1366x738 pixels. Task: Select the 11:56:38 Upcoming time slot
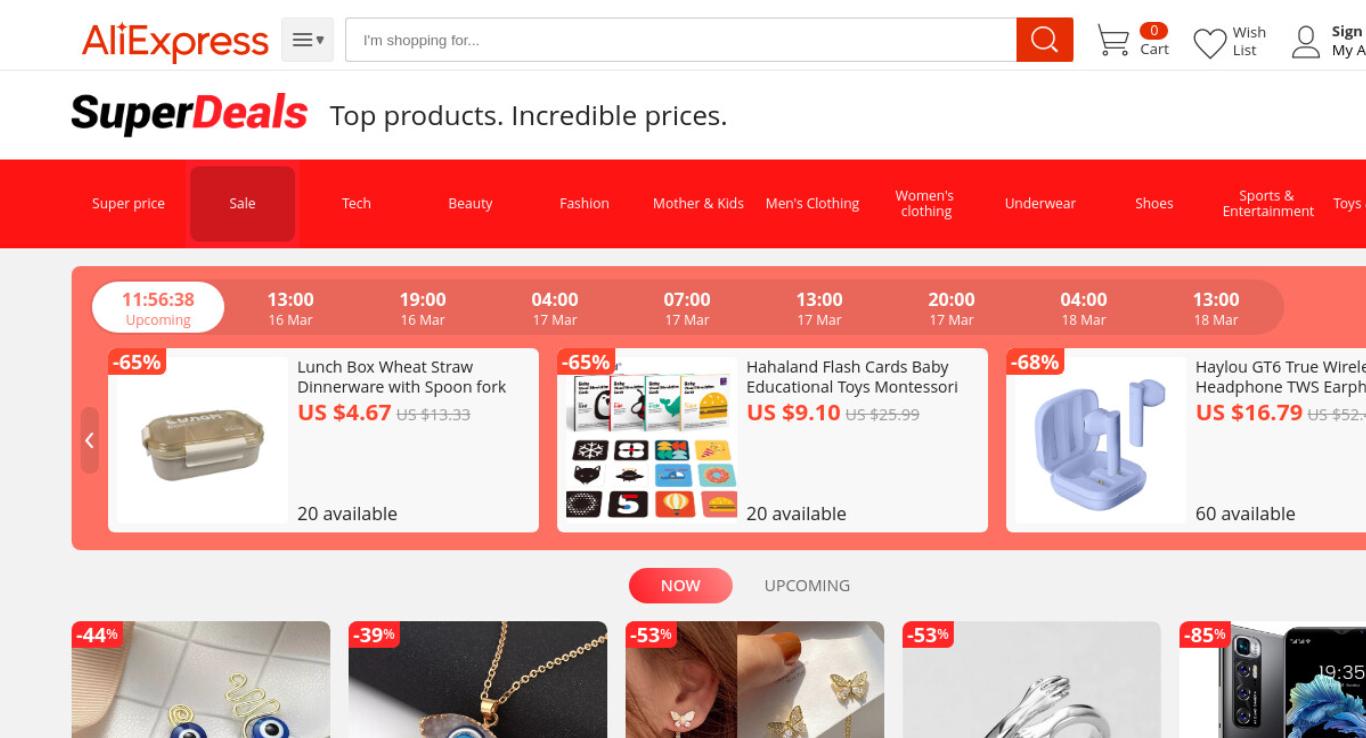coord(158,308)
